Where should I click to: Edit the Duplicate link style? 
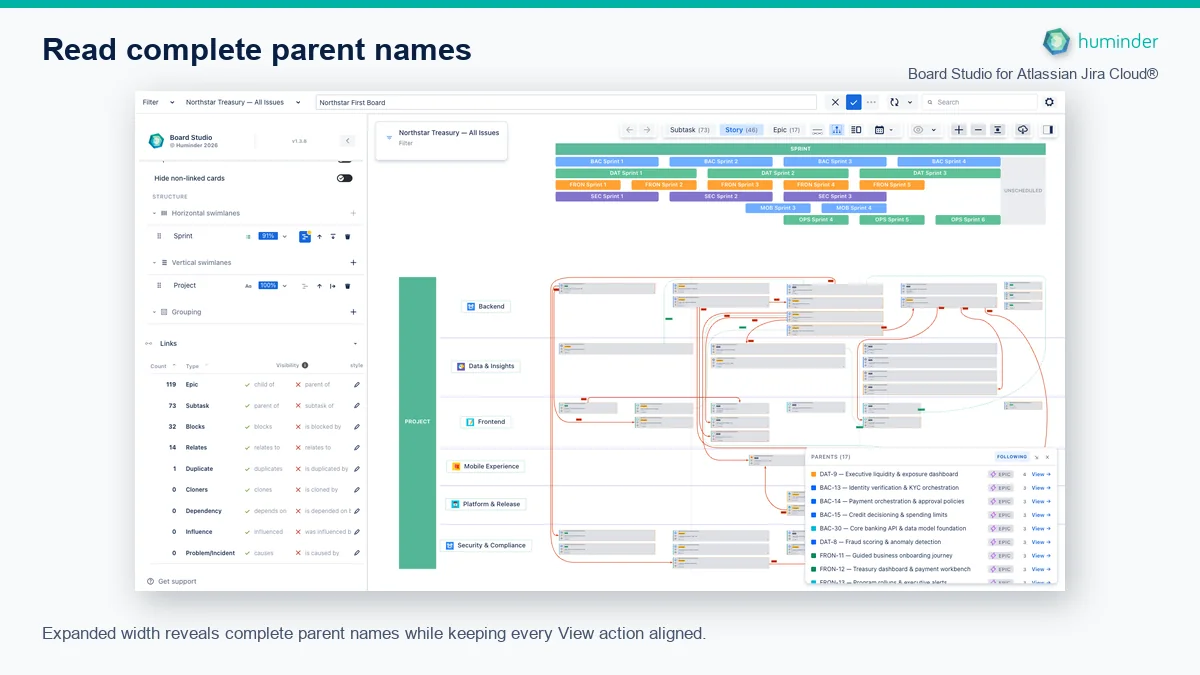(357, 469)
